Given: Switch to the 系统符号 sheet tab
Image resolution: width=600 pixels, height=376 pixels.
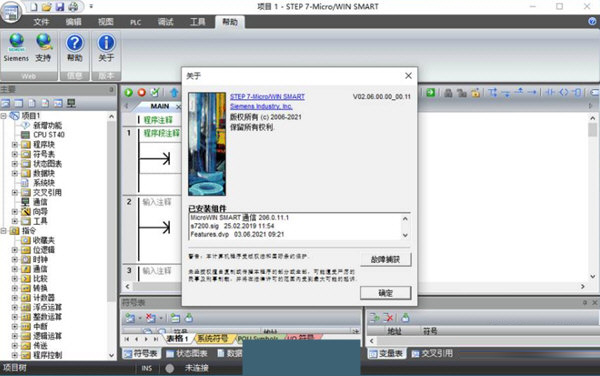Looking at the screenshot, I should coord(212,338).
